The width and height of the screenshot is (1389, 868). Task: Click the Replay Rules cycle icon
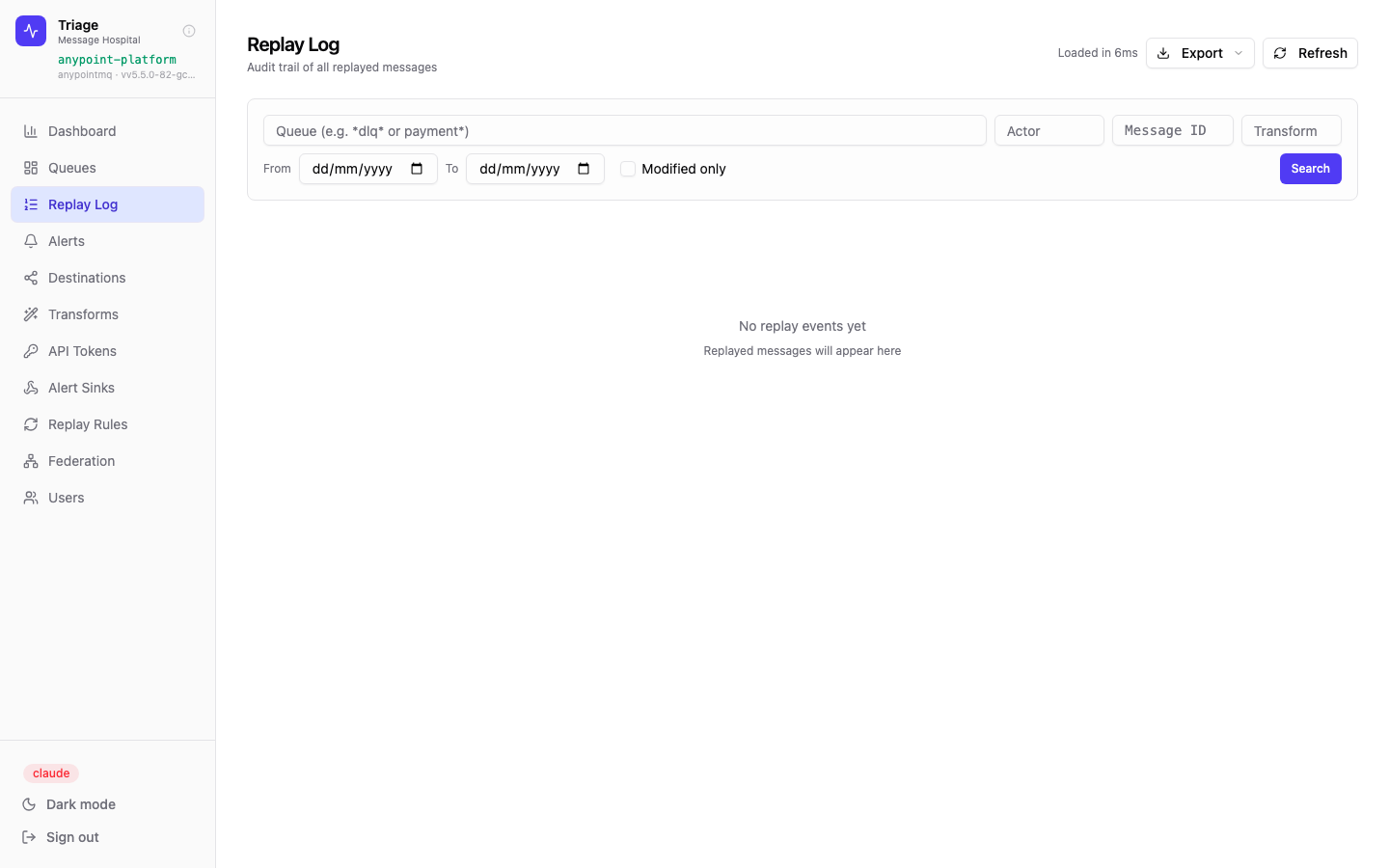[x=31, y=424]
